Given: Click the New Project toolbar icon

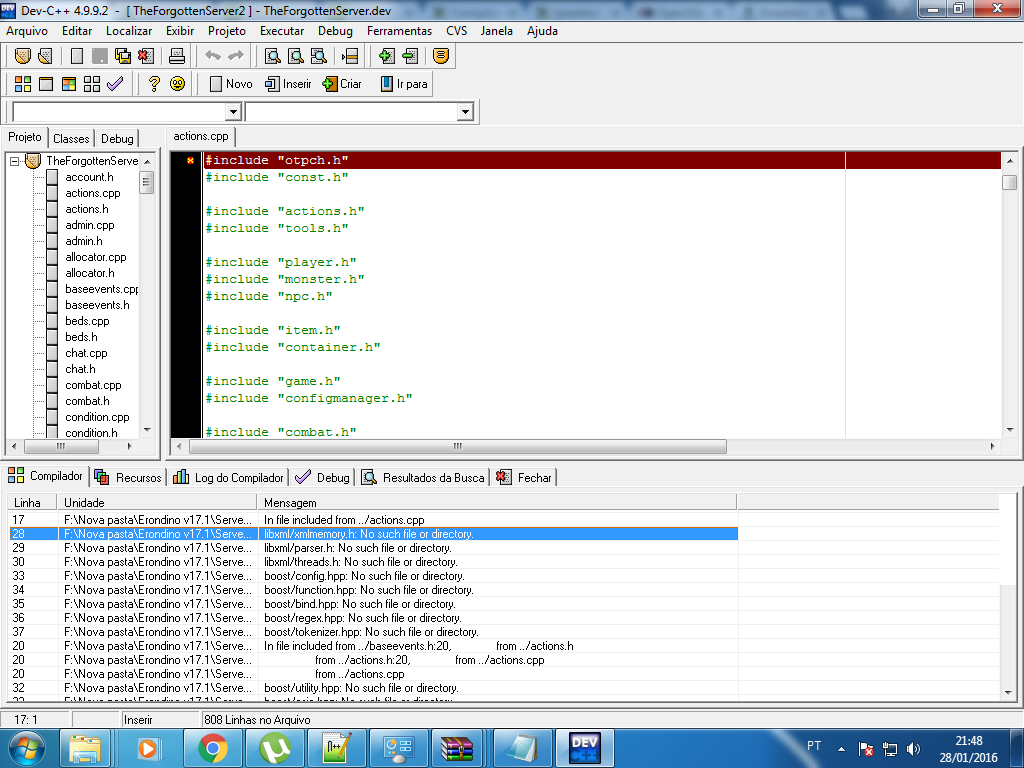Looking at the screenshot, I should tap(23, 56).
